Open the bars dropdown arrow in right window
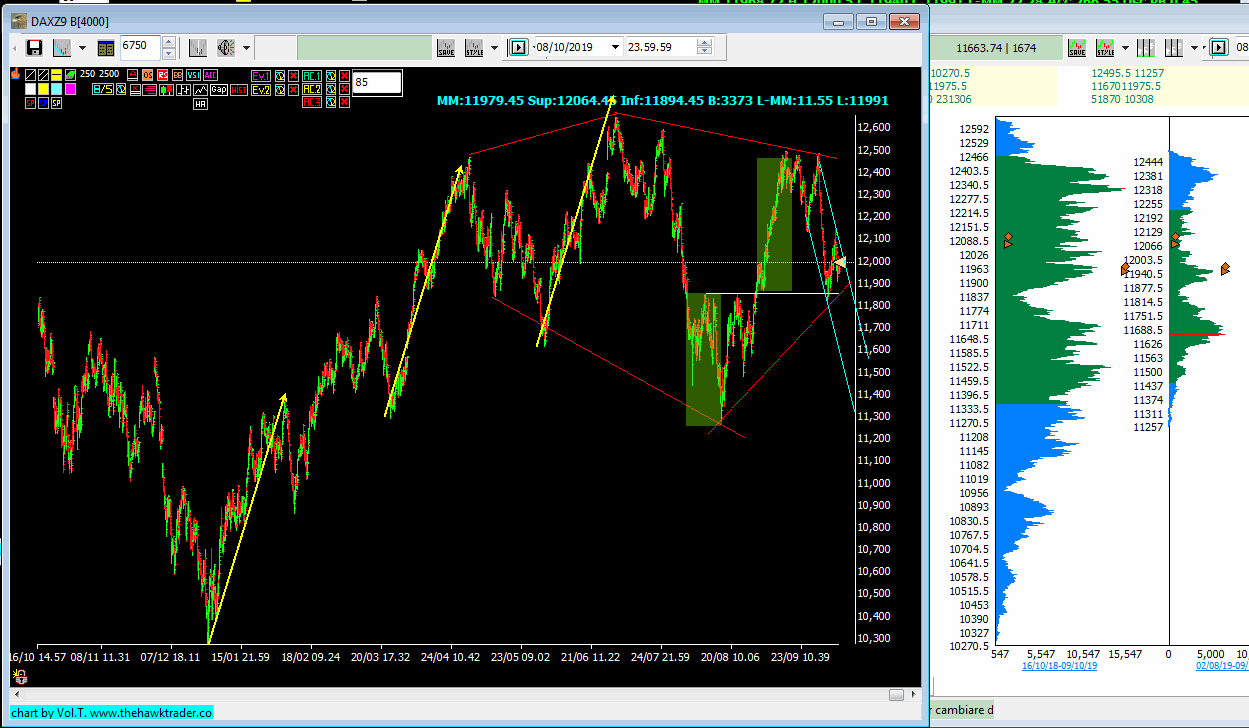The width and height of the screenshot is (1249, 728). pyautogui.click(x=1194, y=48)
